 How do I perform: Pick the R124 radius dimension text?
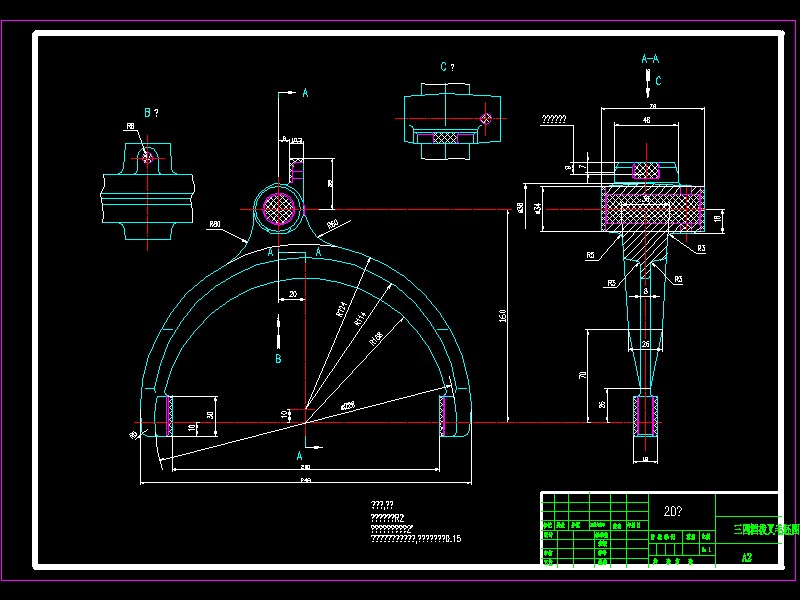pyautogui.click(x=342, y=309)
